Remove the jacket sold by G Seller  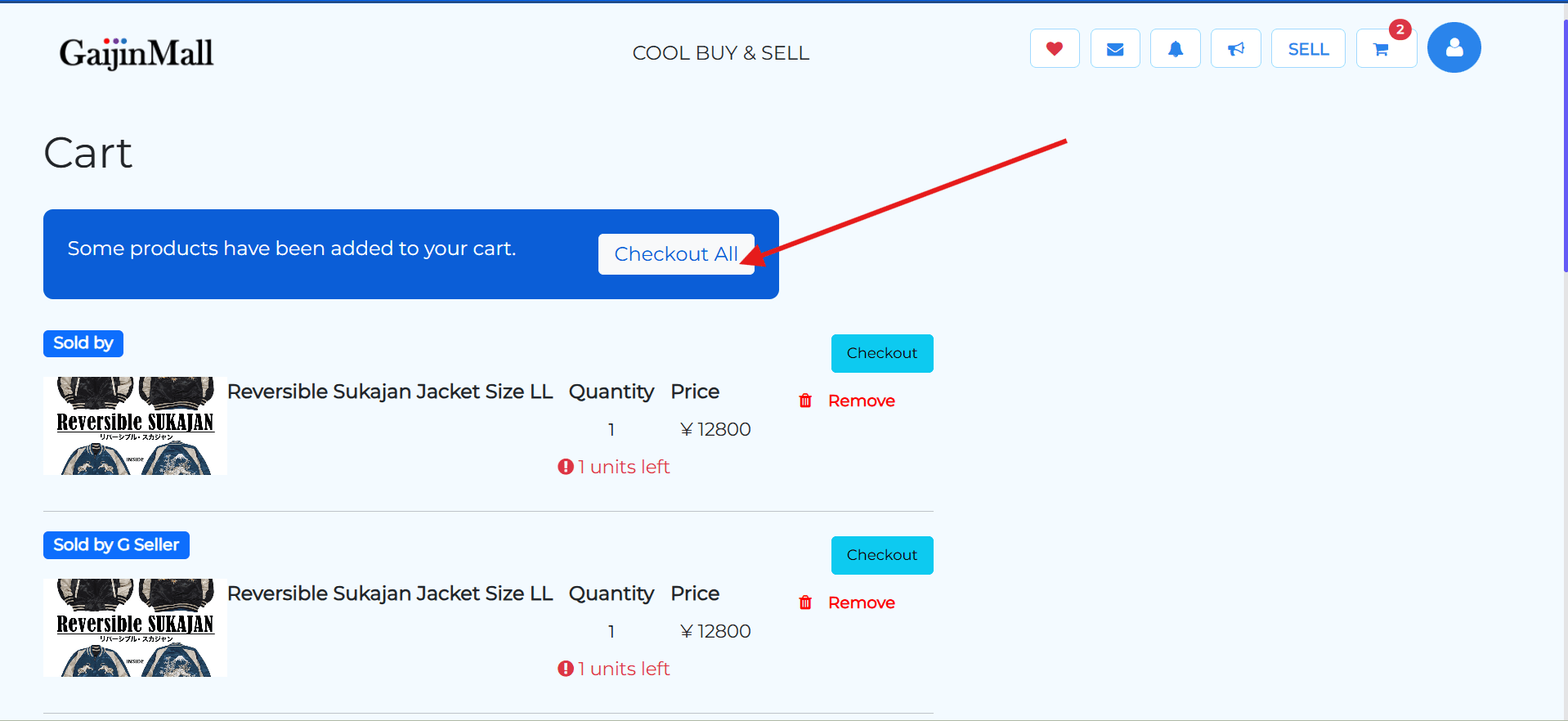click(x=862, y=602)
